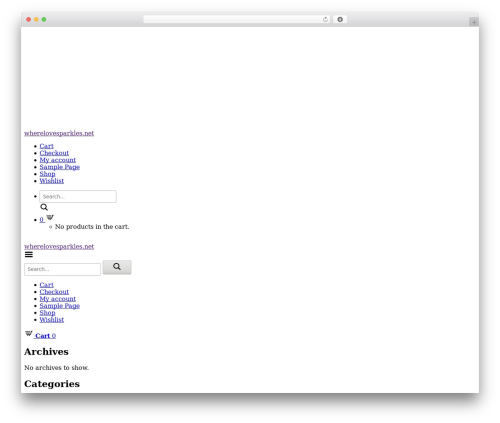Open Shop in the top navigation list
This screenshot has height=423, width=500.
point(47,174)
